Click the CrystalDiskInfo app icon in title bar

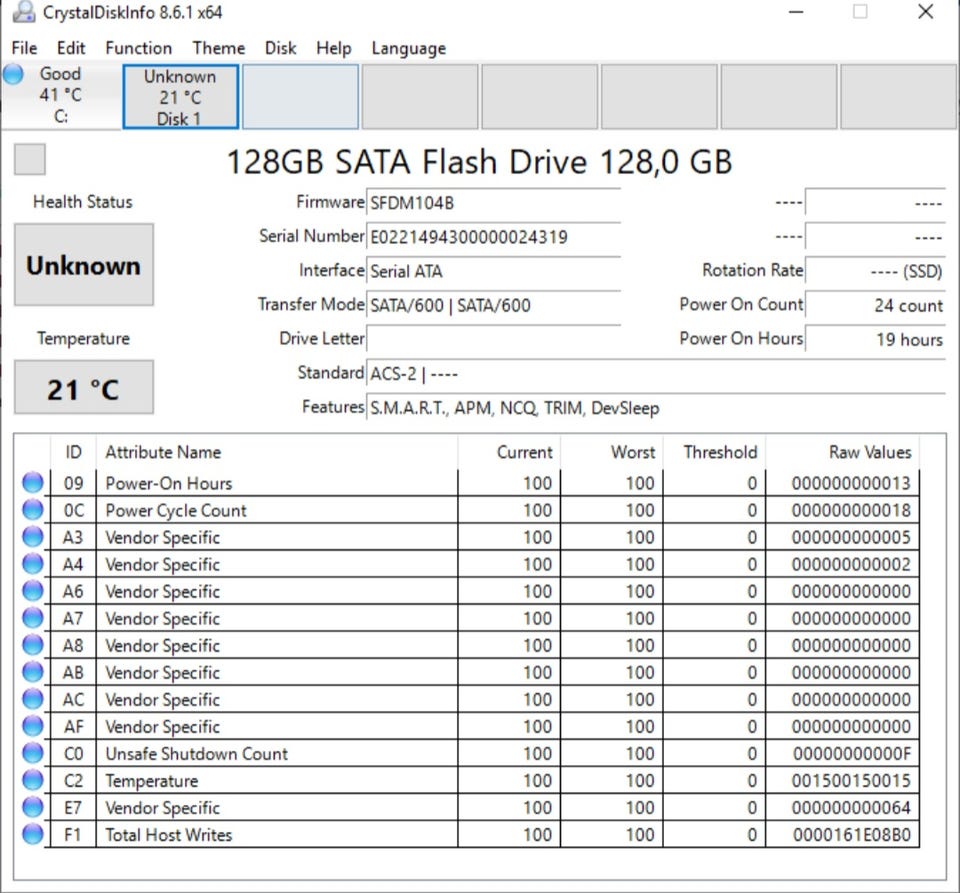point(25,13)
